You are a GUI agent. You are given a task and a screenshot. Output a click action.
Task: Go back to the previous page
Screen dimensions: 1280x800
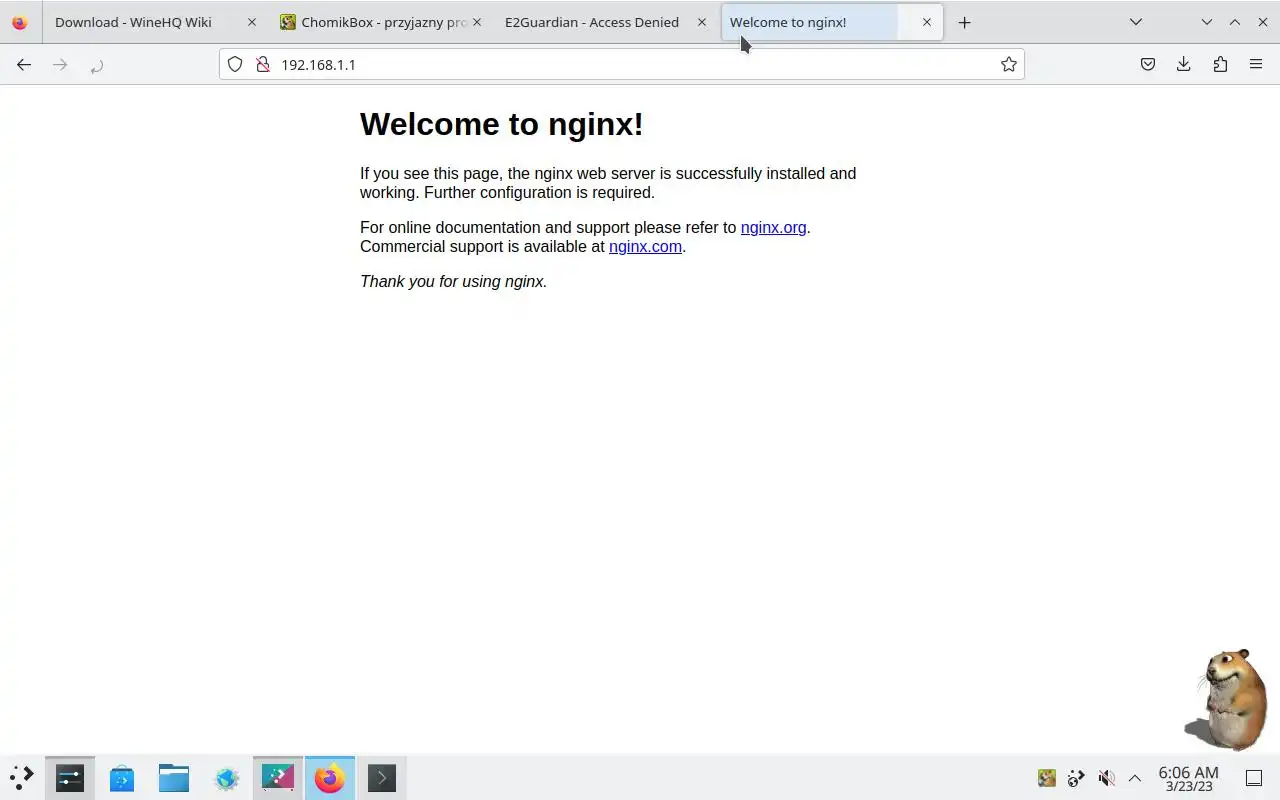[x=24, y=65]
